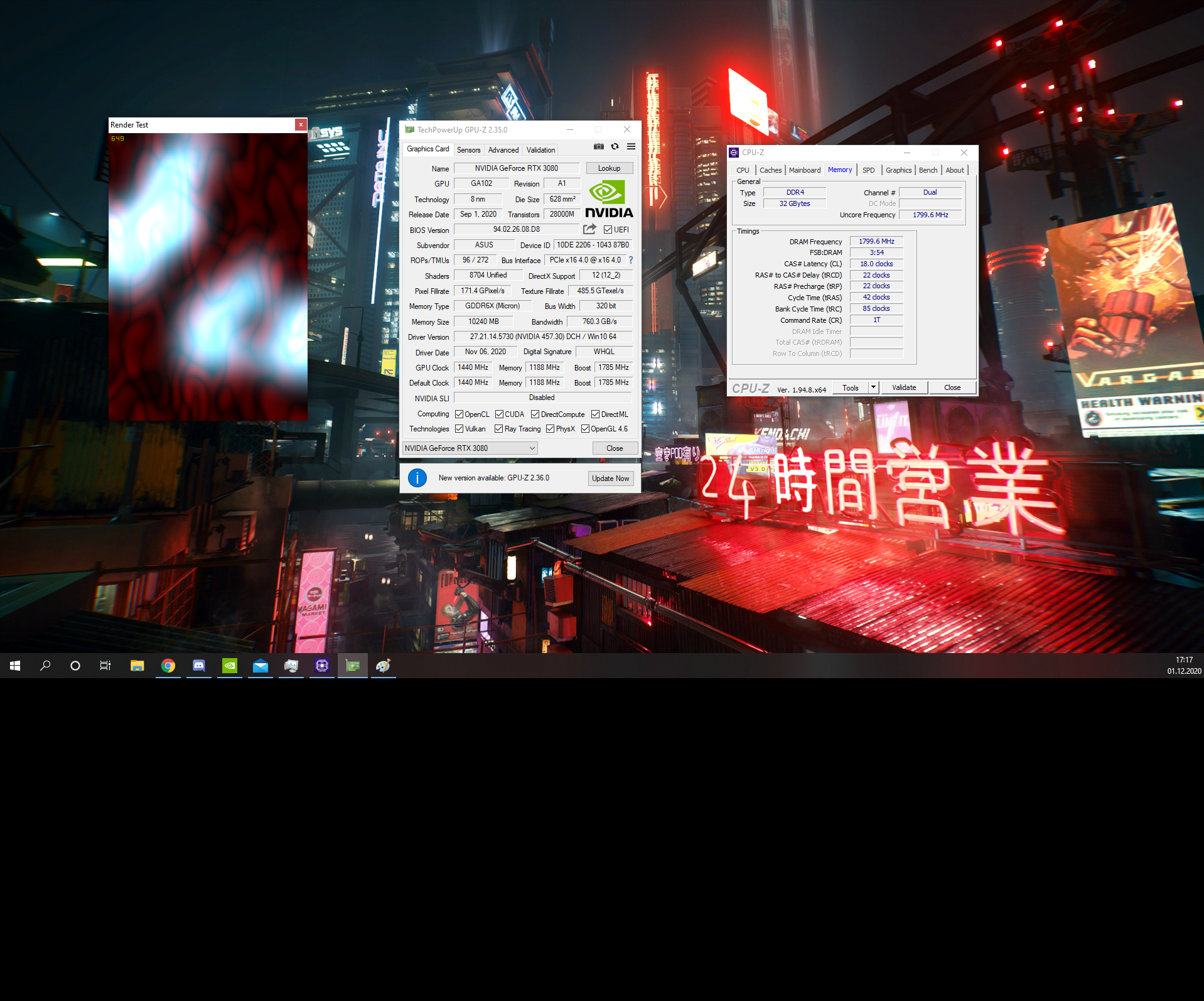Toggle the DirectCompute checkbox
This screenshot has width=1204, height=1001.
(x=535, y=414)
